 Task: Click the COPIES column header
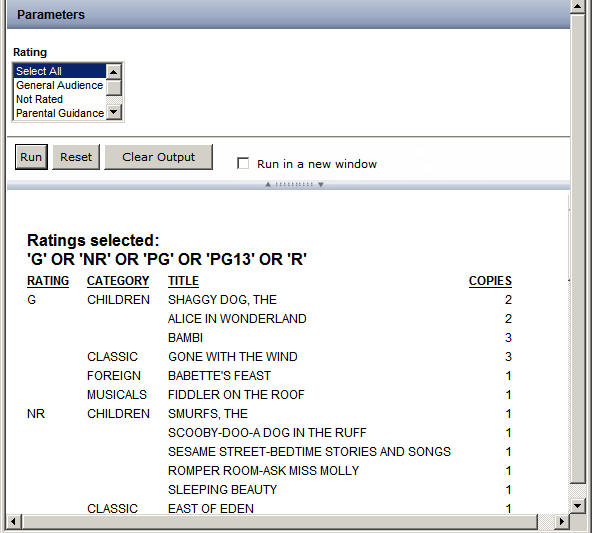point(490,281)
